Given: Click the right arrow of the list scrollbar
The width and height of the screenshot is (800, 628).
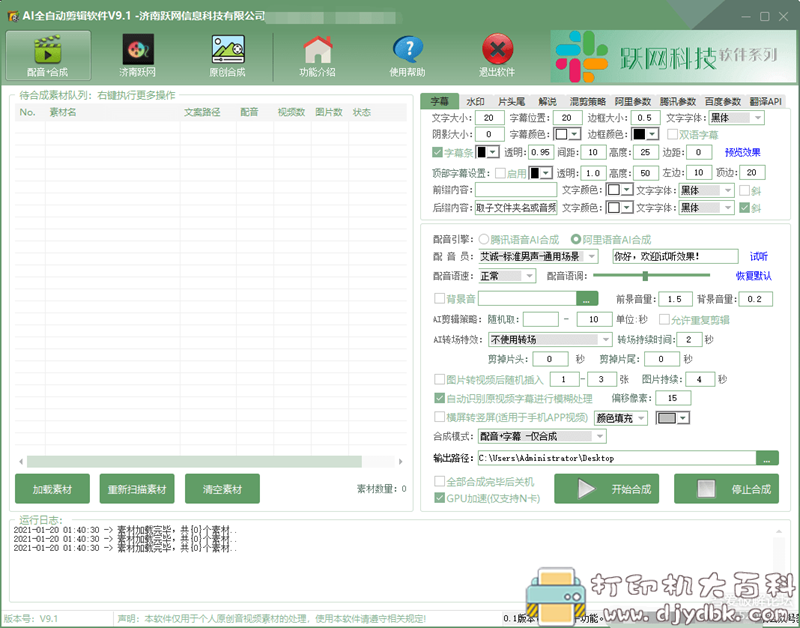Looking at the screenshot, I should tap(401, 462).
